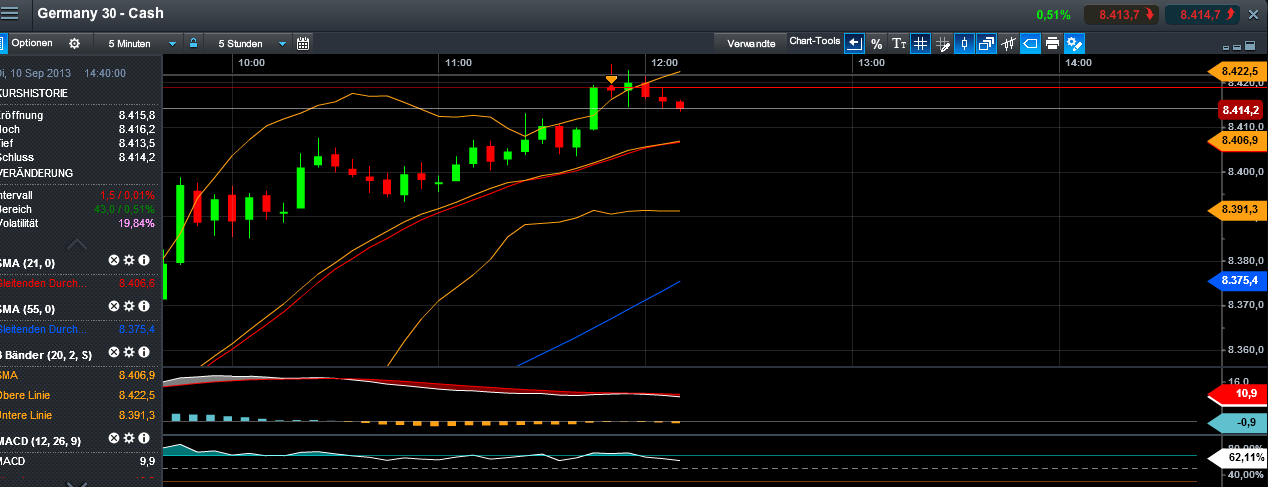Print the chart with printer icon
The width and height of the screenshot is (1268, 487).
click(x=1052, y=43)
